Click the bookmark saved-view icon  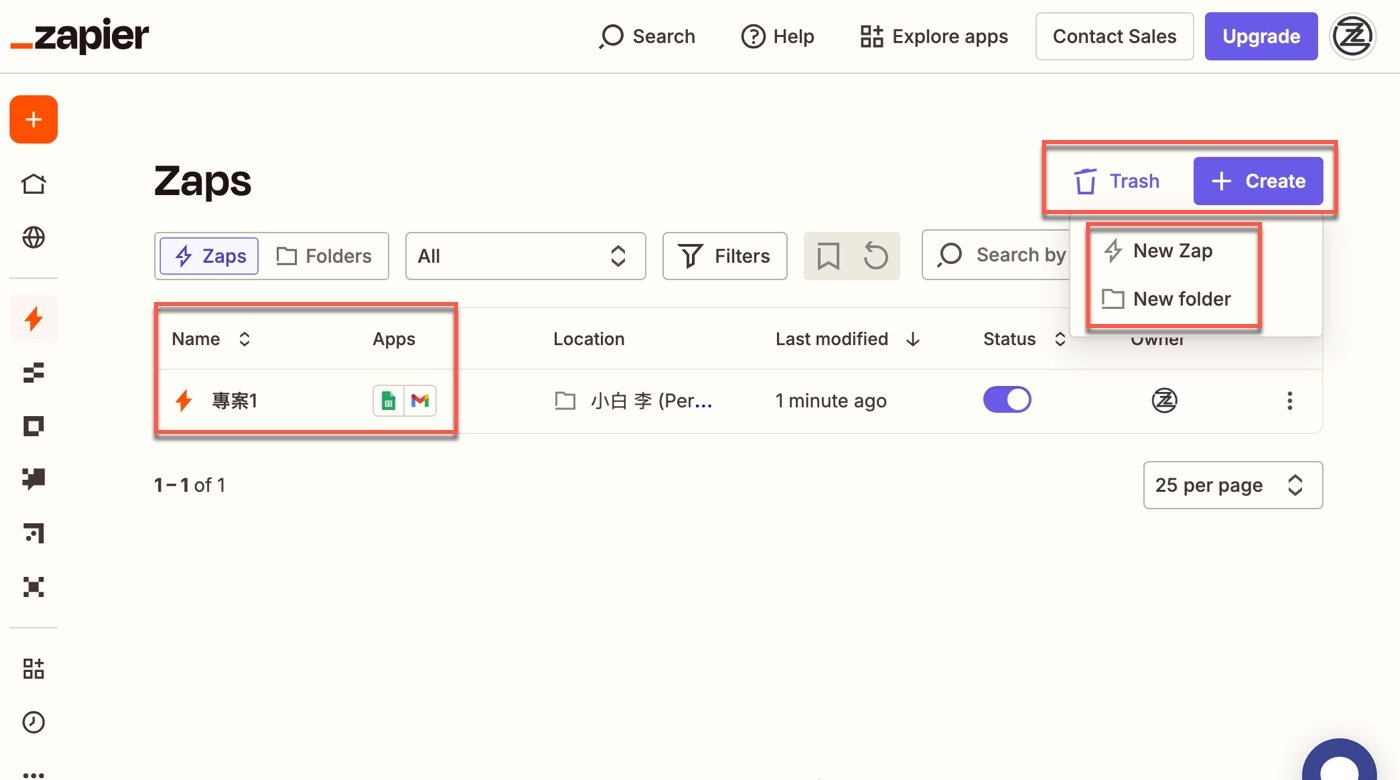(x=828, y=256)
